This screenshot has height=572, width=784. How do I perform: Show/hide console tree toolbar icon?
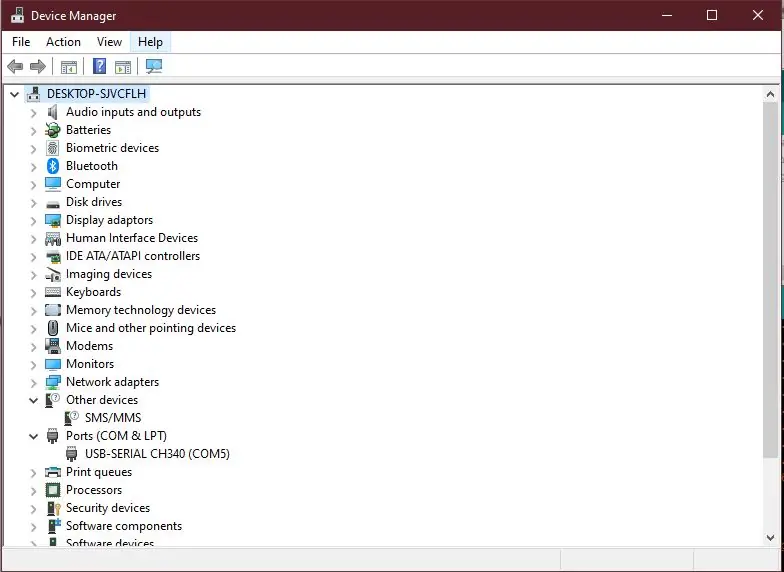point(68,66)
